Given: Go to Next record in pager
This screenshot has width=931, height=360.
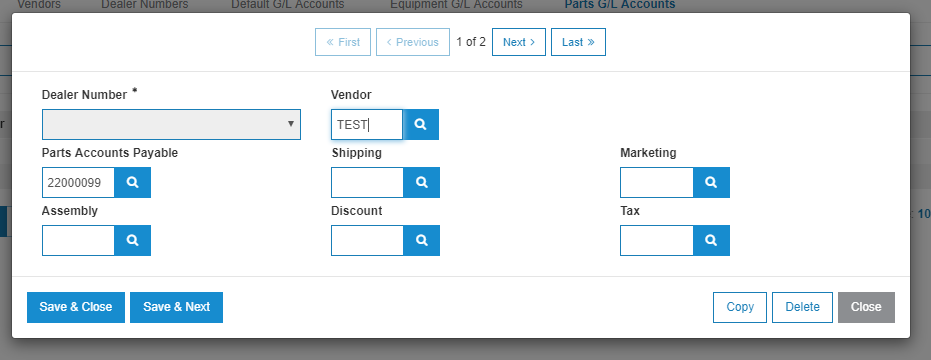Looking at the screenshot, I should [519, 42].
